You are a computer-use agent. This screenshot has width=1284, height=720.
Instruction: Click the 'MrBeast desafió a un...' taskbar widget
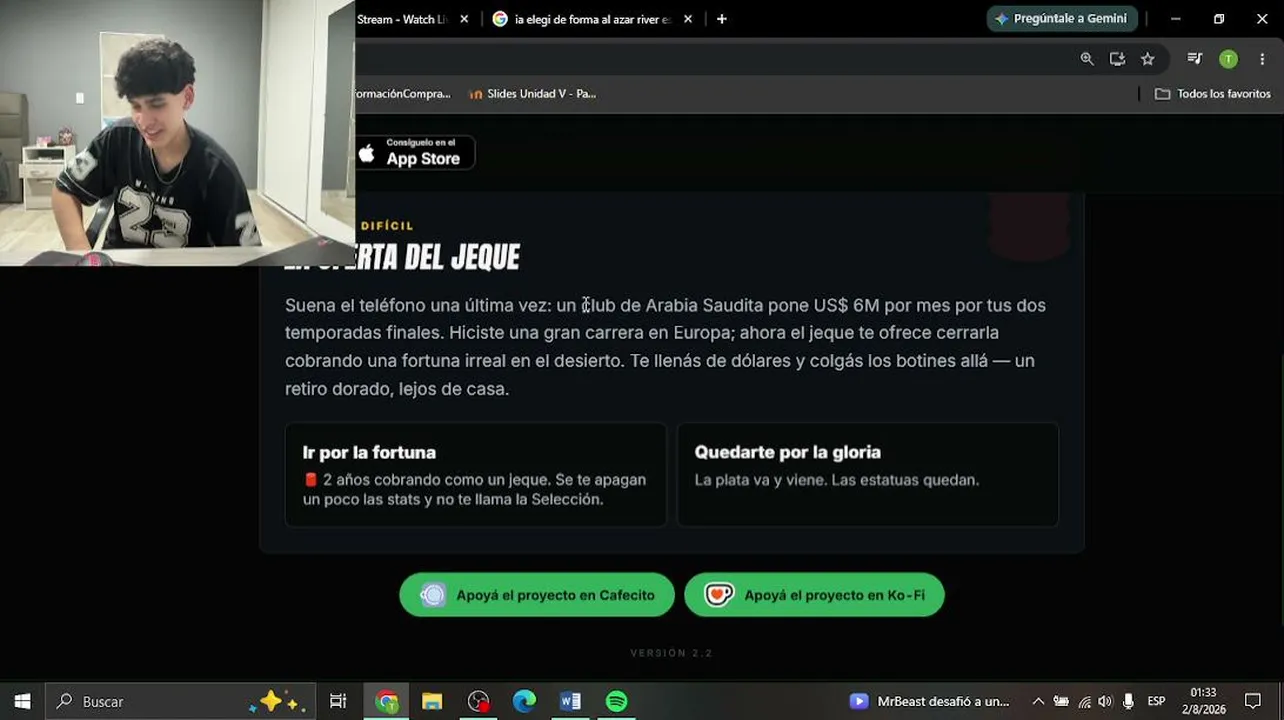pyautogui.click(x=930, y=701)
